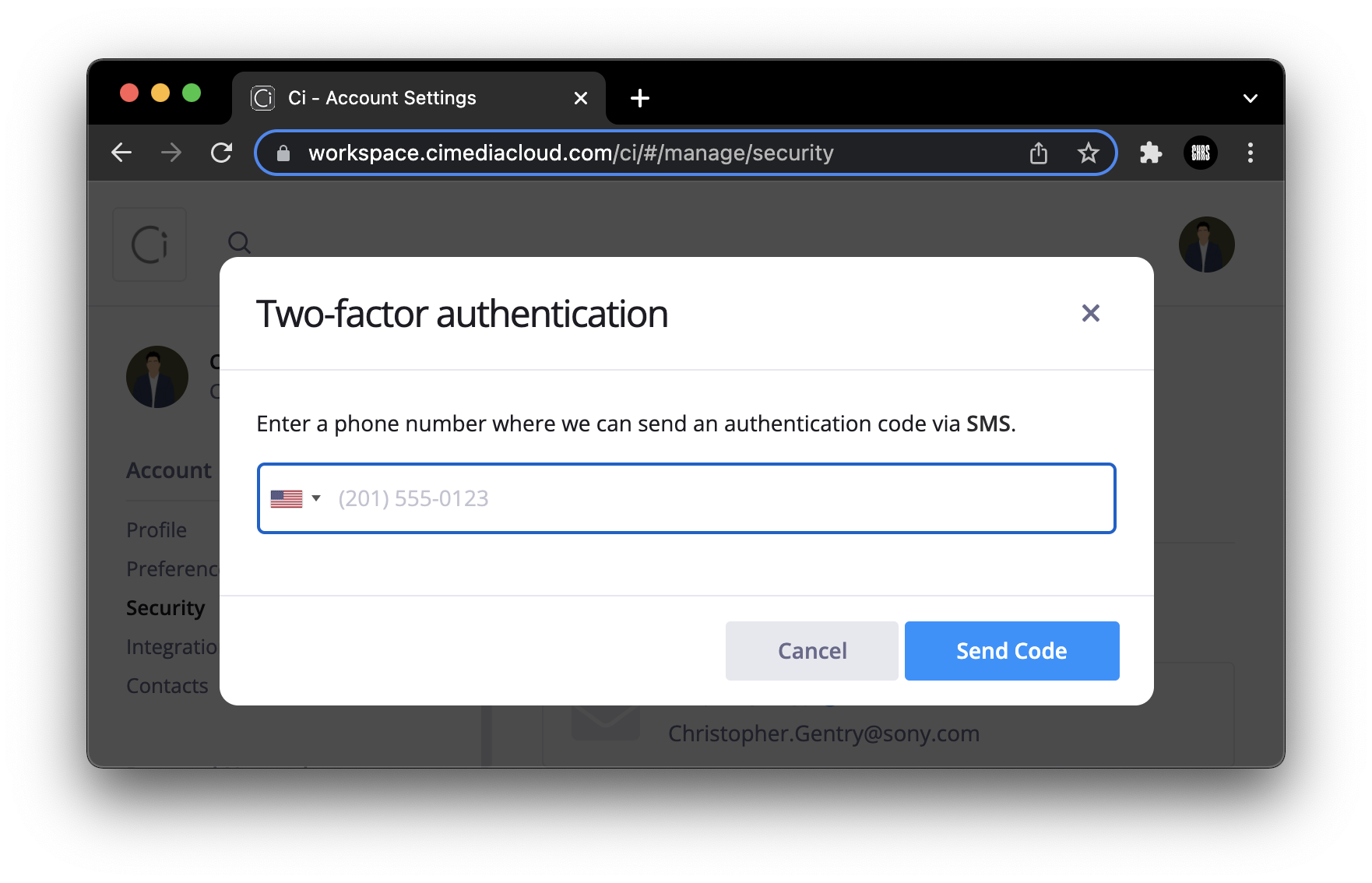
Task: Open the Chrome three-dot menu
Action: click(1250, 153)
